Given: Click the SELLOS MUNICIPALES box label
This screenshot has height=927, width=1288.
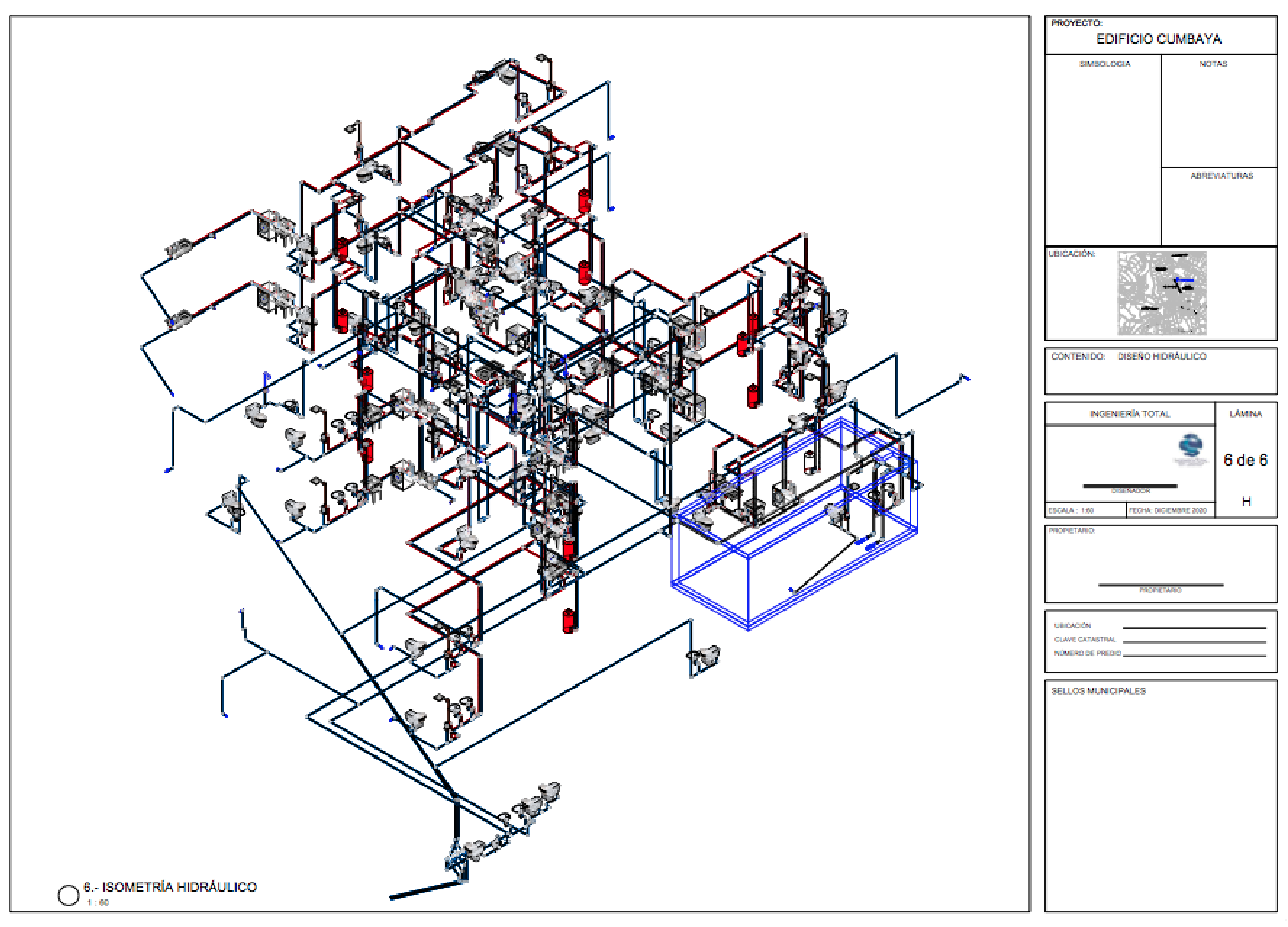Looking at the screenshot, I should tap(1098, 691).
